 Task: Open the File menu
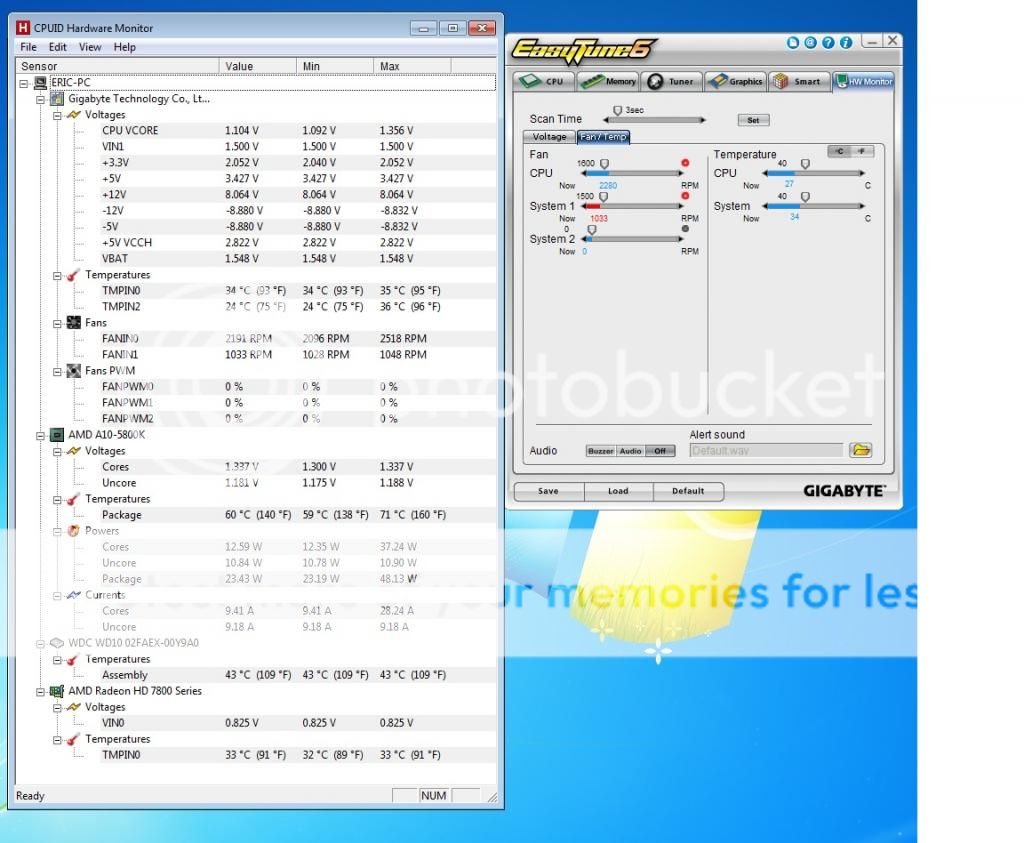(28, 47)
